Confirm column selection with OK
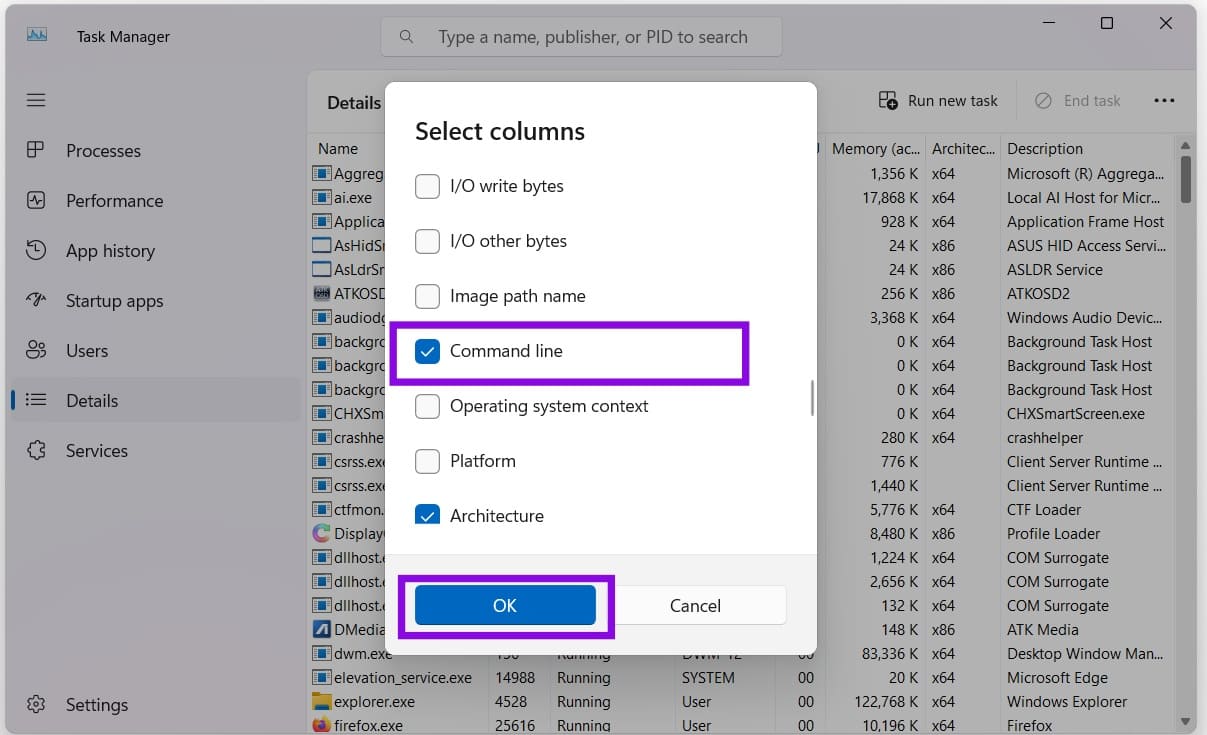Viewport: 1207px width, 735px height. tap(505, 605)
